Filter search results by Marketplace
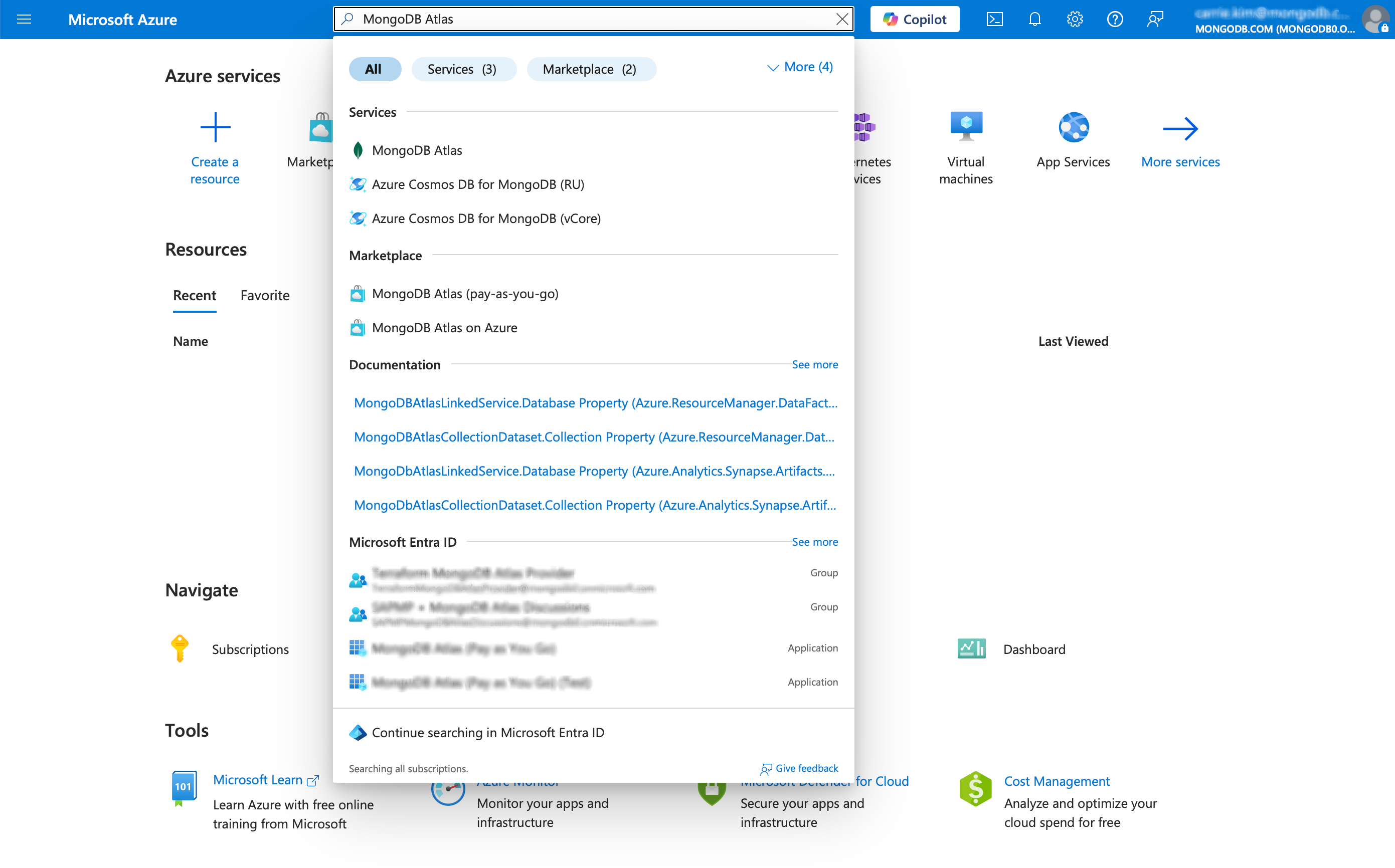 [x=591, y=69]
